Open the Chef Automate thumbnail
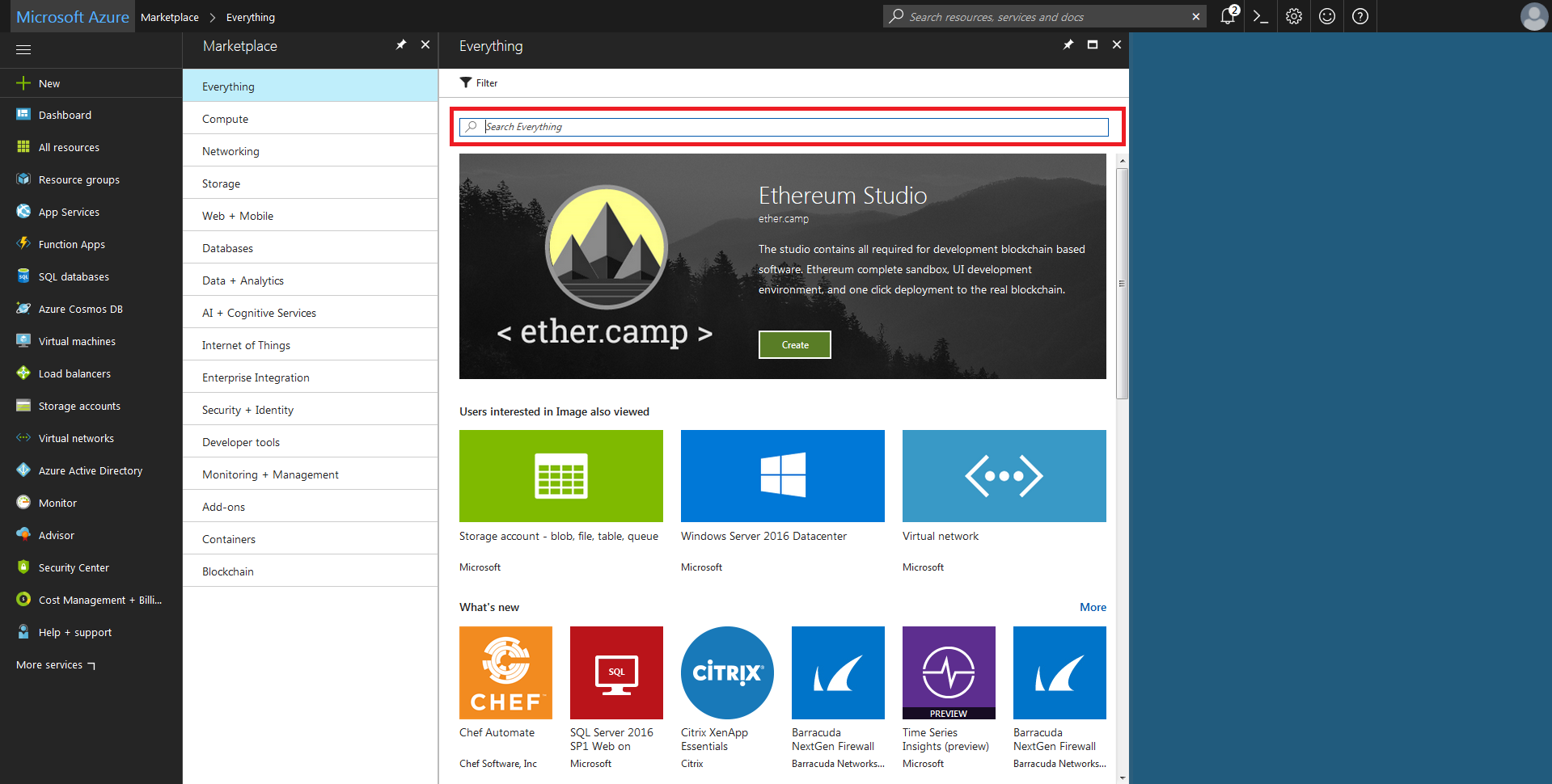This screenshot has width=1552, height=784. point(505,672)
